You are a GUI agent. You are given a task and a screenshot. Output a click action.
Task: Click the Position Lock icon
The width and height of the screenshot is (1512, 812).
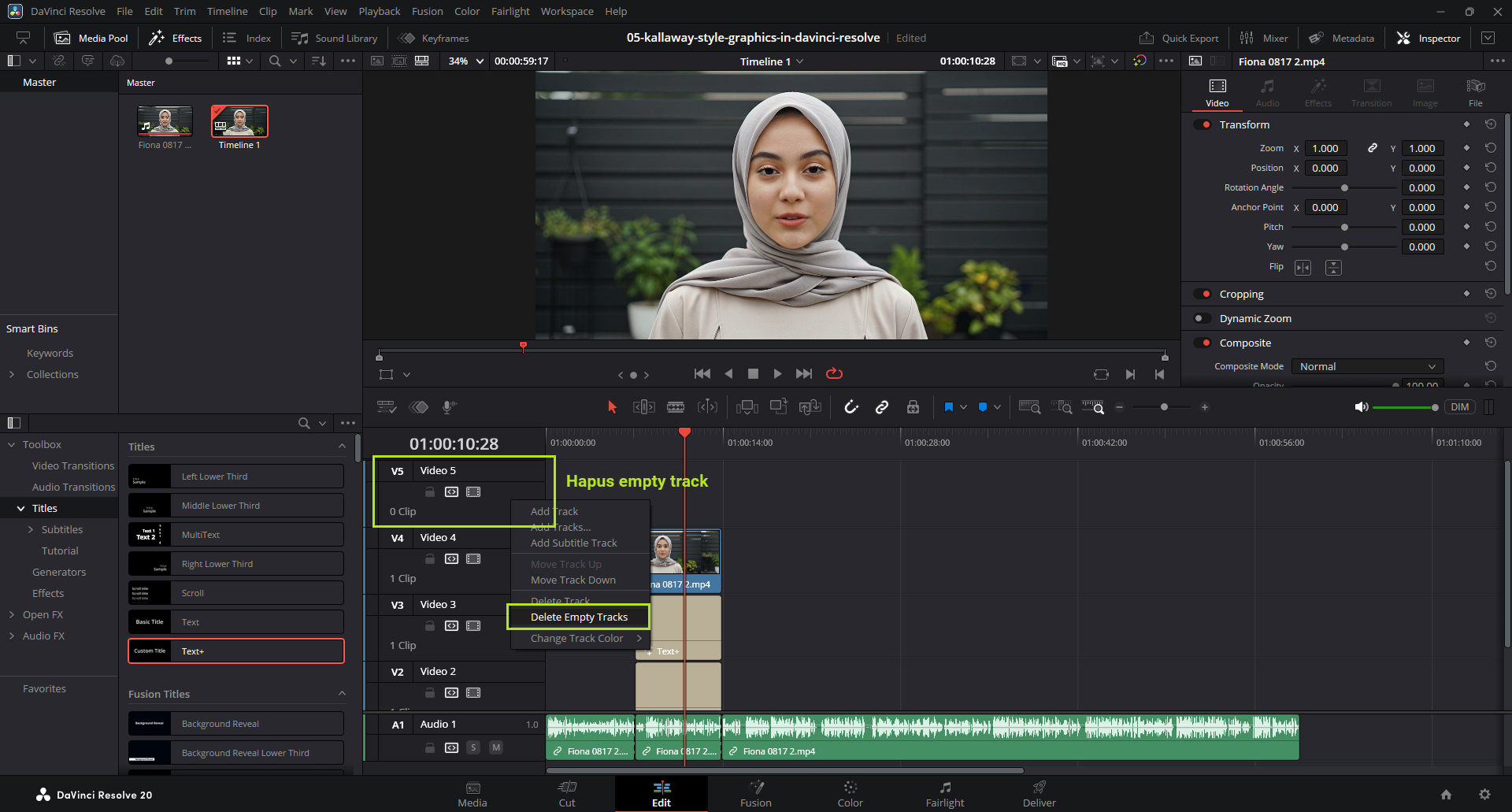coord(913,407)
